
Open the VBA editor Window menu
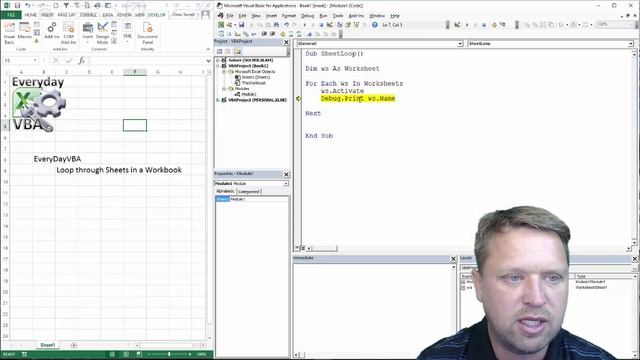(x=377, y=16)
